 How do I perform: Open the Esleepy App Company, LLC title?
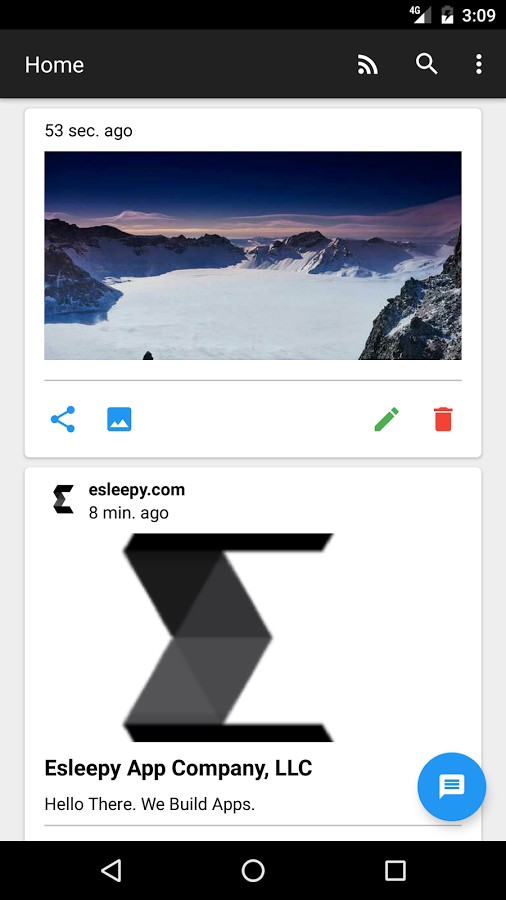click(x=178, y=768)
